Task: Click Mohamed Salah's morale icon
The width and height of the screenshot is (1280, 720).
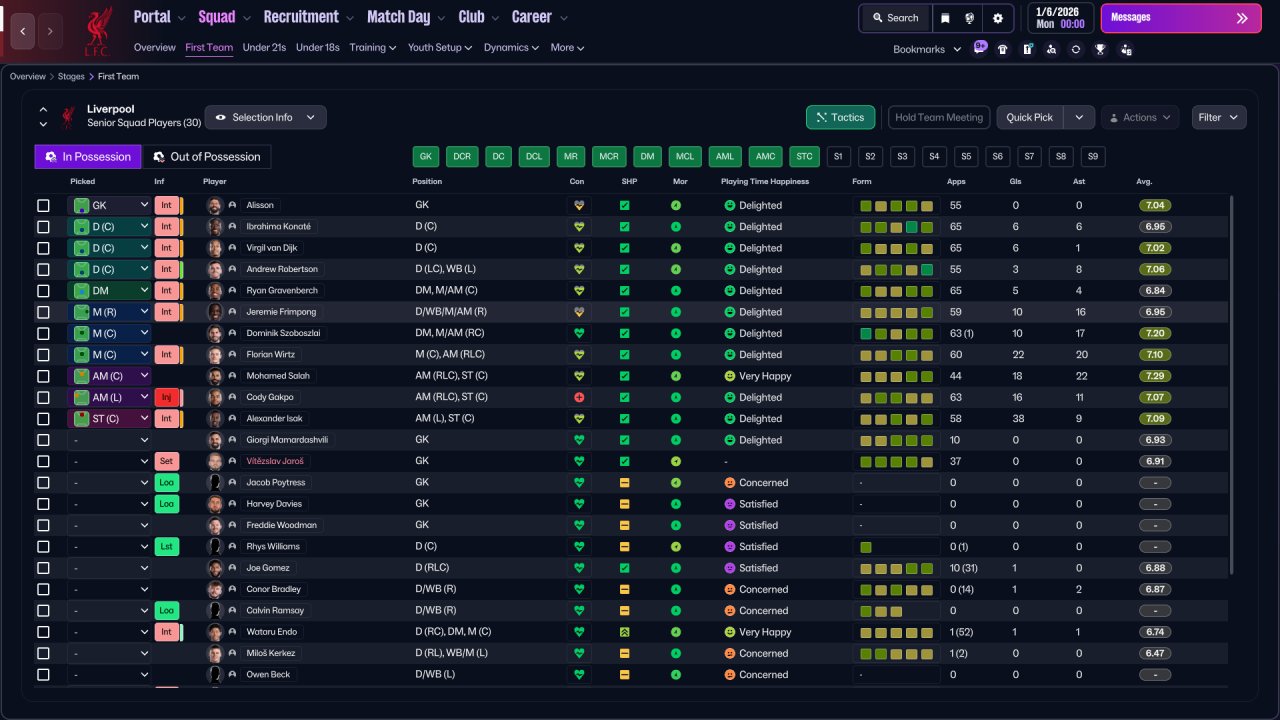Action: pyautogui.click(x=676, y=376)
